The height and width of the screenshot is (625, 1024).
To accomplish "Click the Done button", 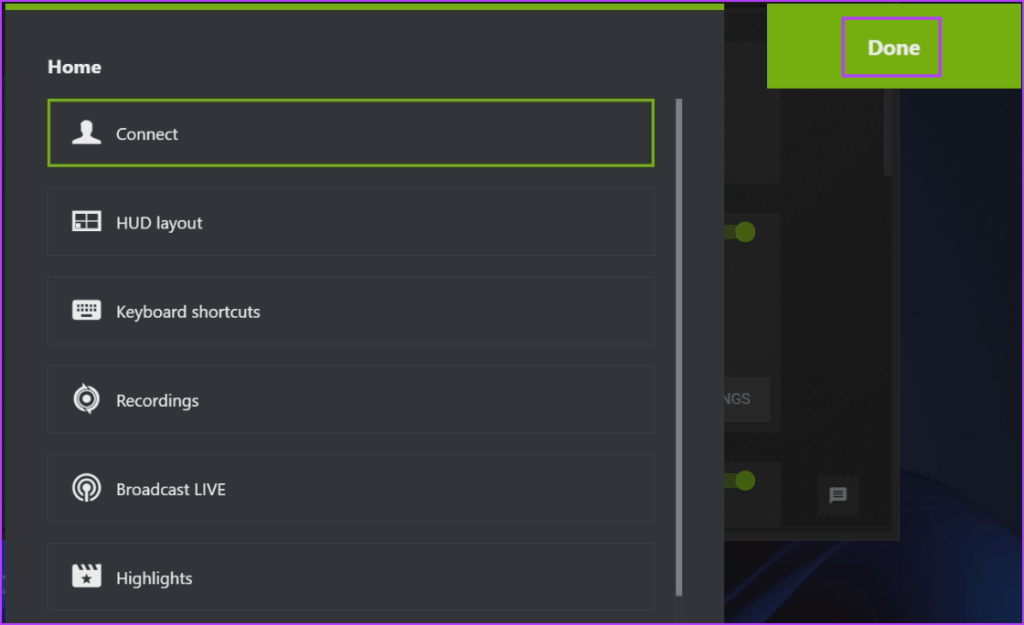I will (891, 47).
